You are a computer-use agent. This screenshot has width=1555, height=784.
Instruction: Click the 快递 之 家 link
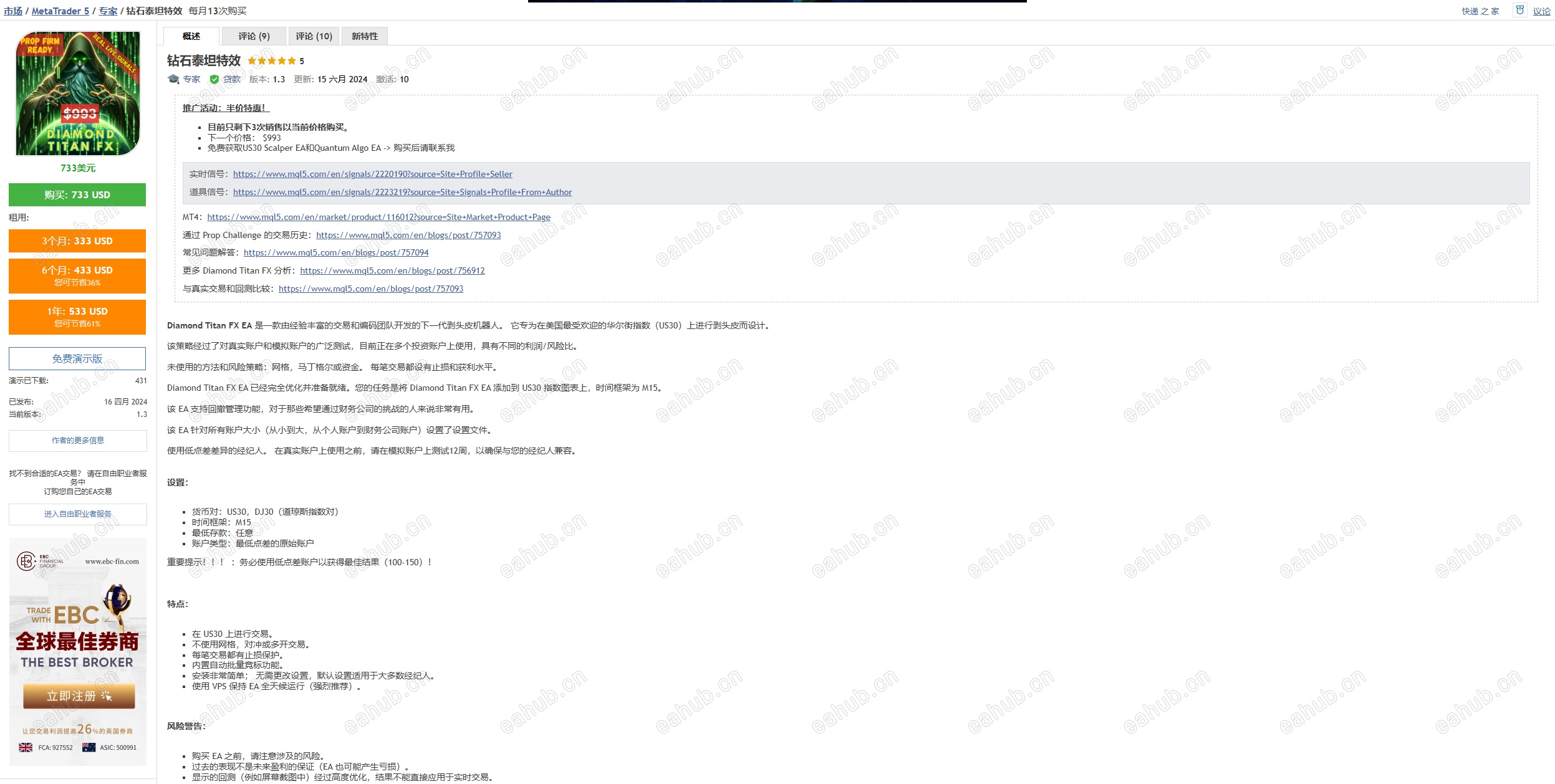pos(1480,11)
